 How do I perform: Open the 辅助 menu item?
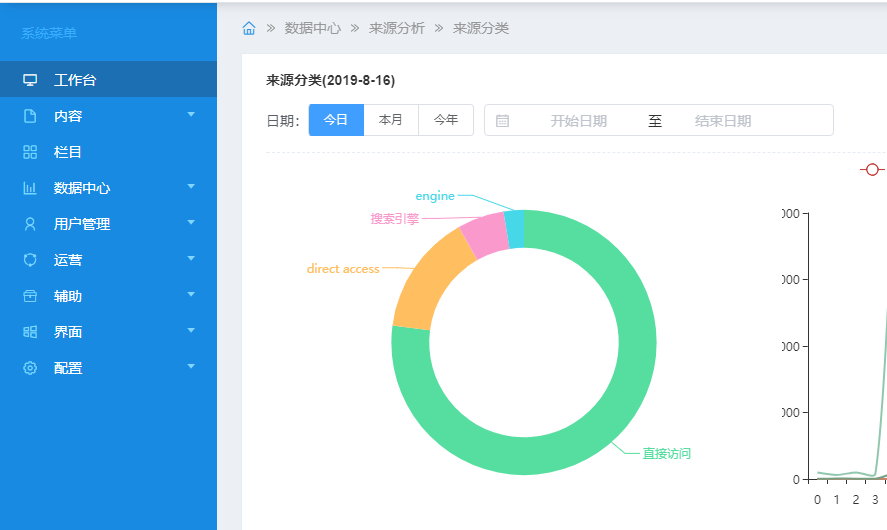coord(68,296)
